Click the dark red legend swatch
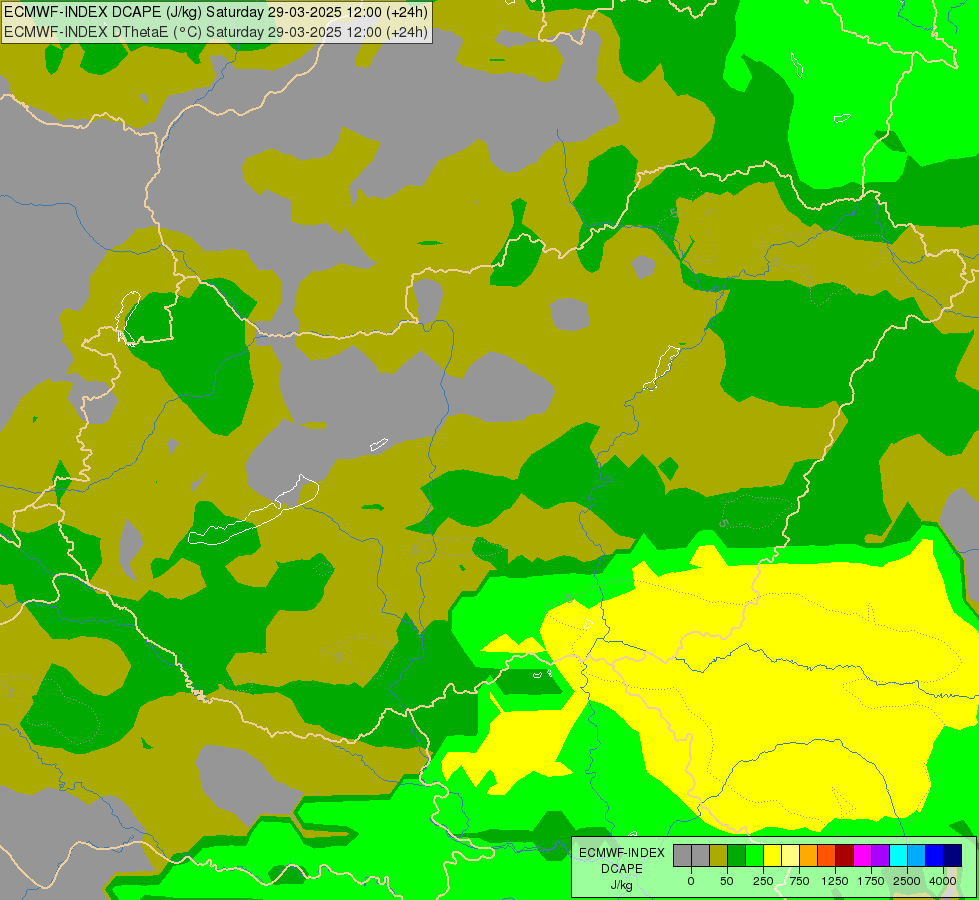 tap(845, 855)
